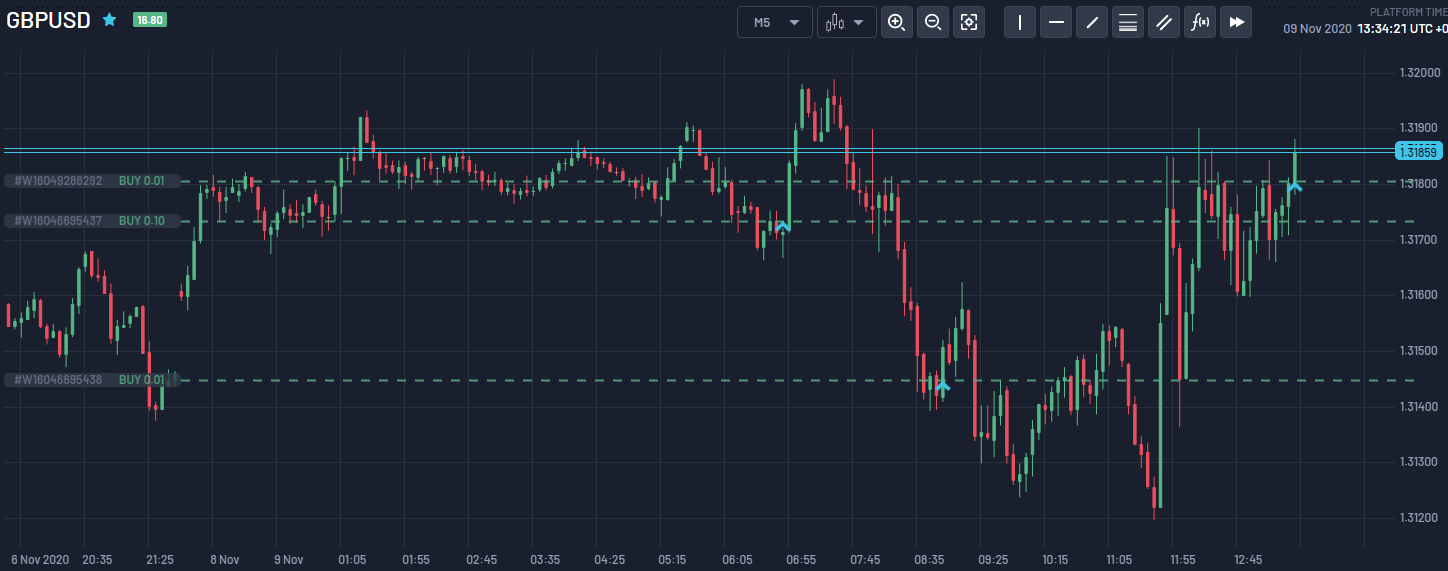Click the blue current price label on axis
The height and width of the screenshot is (571, 1448).
coord(1418,151)
